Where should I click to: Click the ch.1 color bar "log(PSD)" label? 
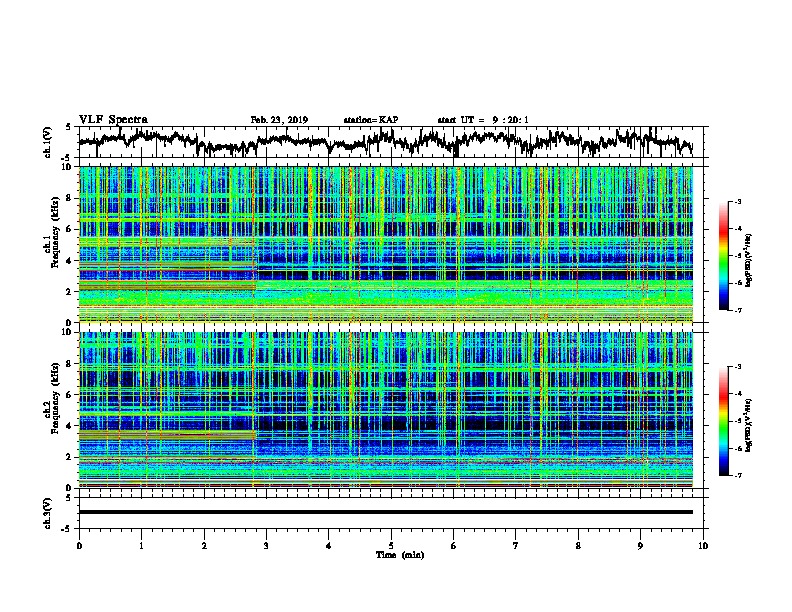748,261
